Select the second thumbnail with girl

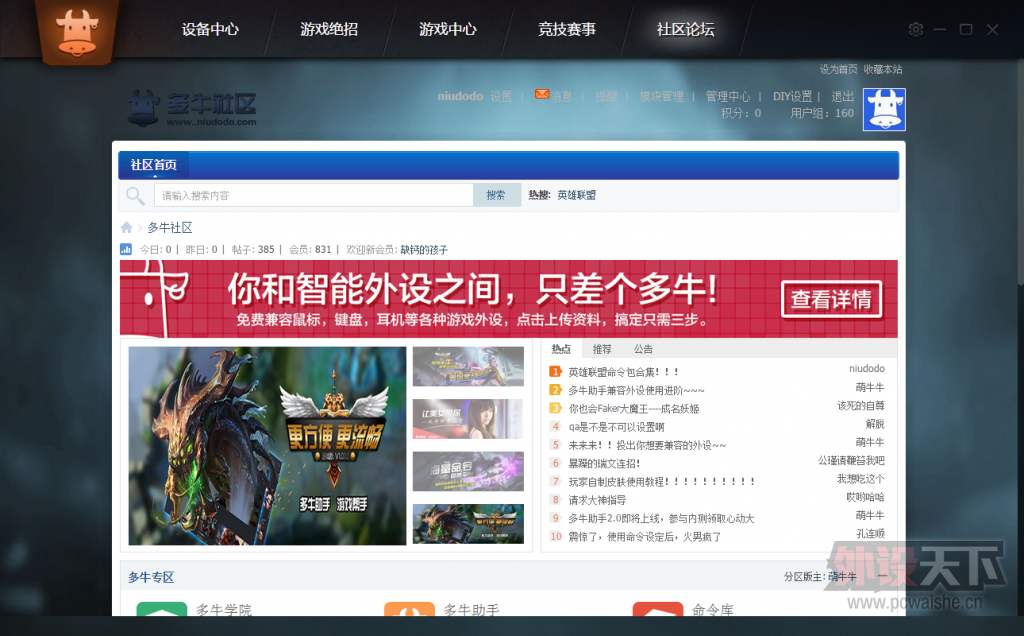(x=468, y=419)
